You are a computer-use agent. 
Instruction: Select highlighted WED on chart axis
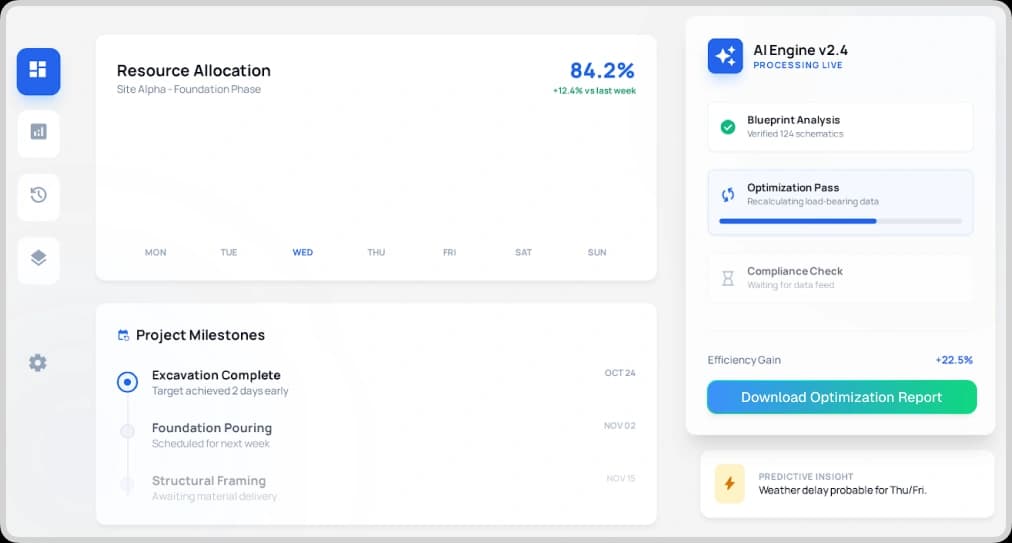click(303, 252)
